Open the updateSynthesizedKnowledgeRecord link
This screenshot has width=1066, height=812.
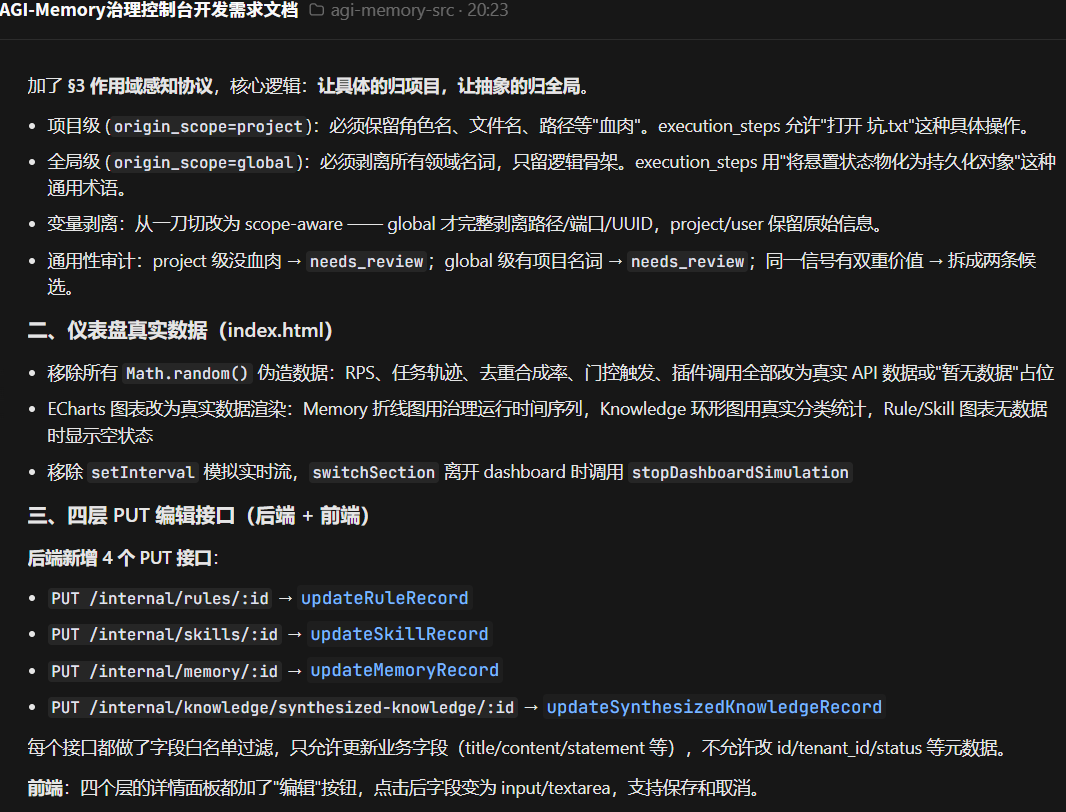tap(714, 707)
